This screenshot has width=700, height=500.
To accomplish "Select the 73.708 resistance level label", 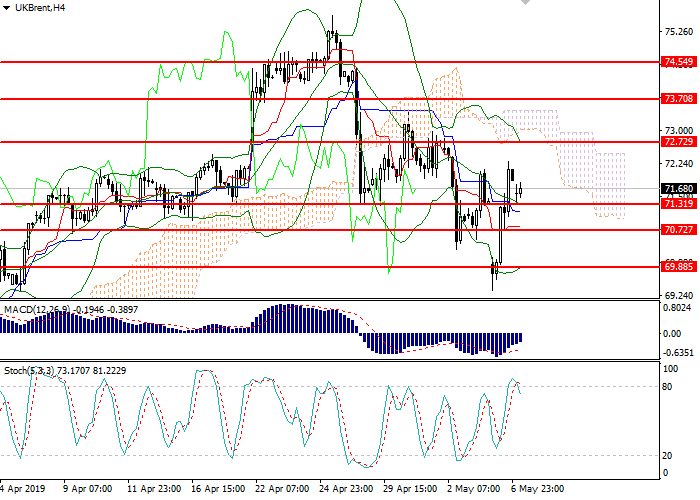I will pos(678,99).
